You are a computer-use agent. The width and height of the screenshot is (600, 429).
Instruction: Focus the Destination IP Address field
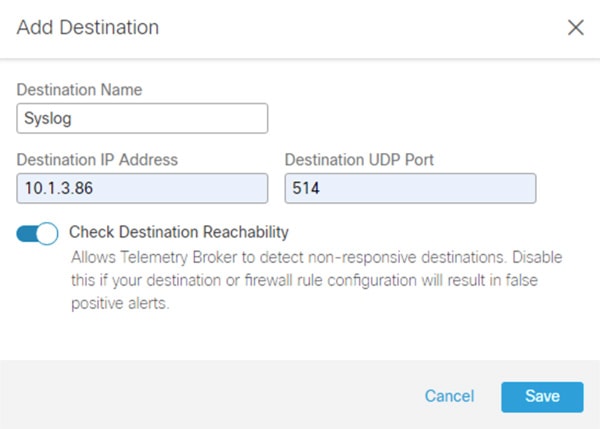[x=142, y=188]
